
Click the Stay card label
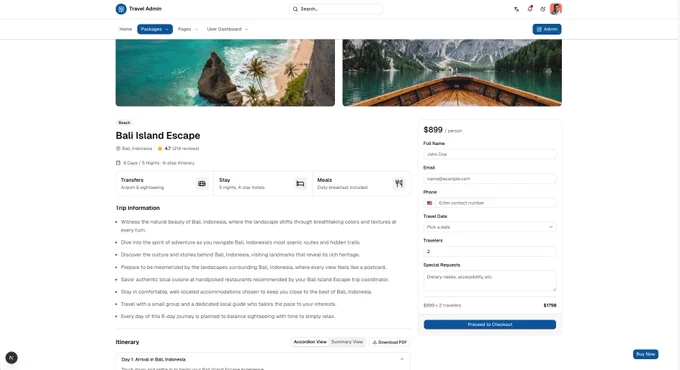point(225,180)
